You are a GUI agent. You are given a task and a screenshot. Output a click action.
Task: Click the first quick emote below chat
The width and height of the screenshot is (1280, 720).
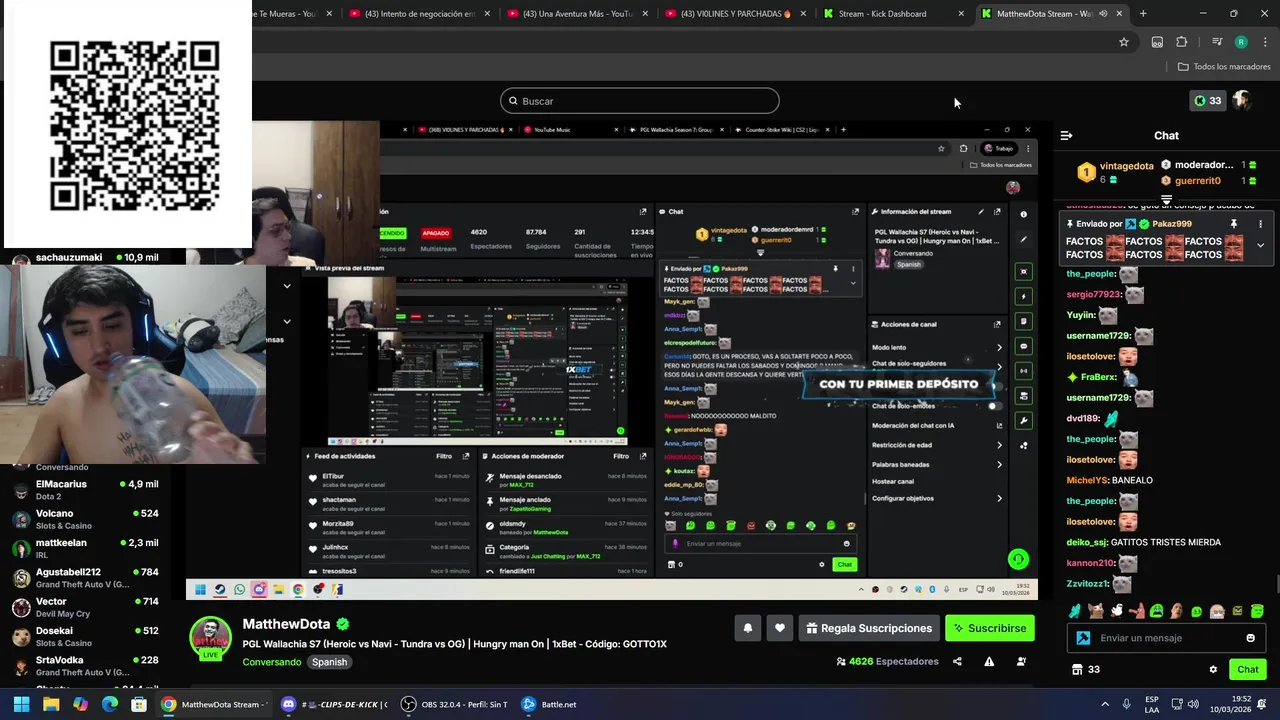(x=1075, y=610)
